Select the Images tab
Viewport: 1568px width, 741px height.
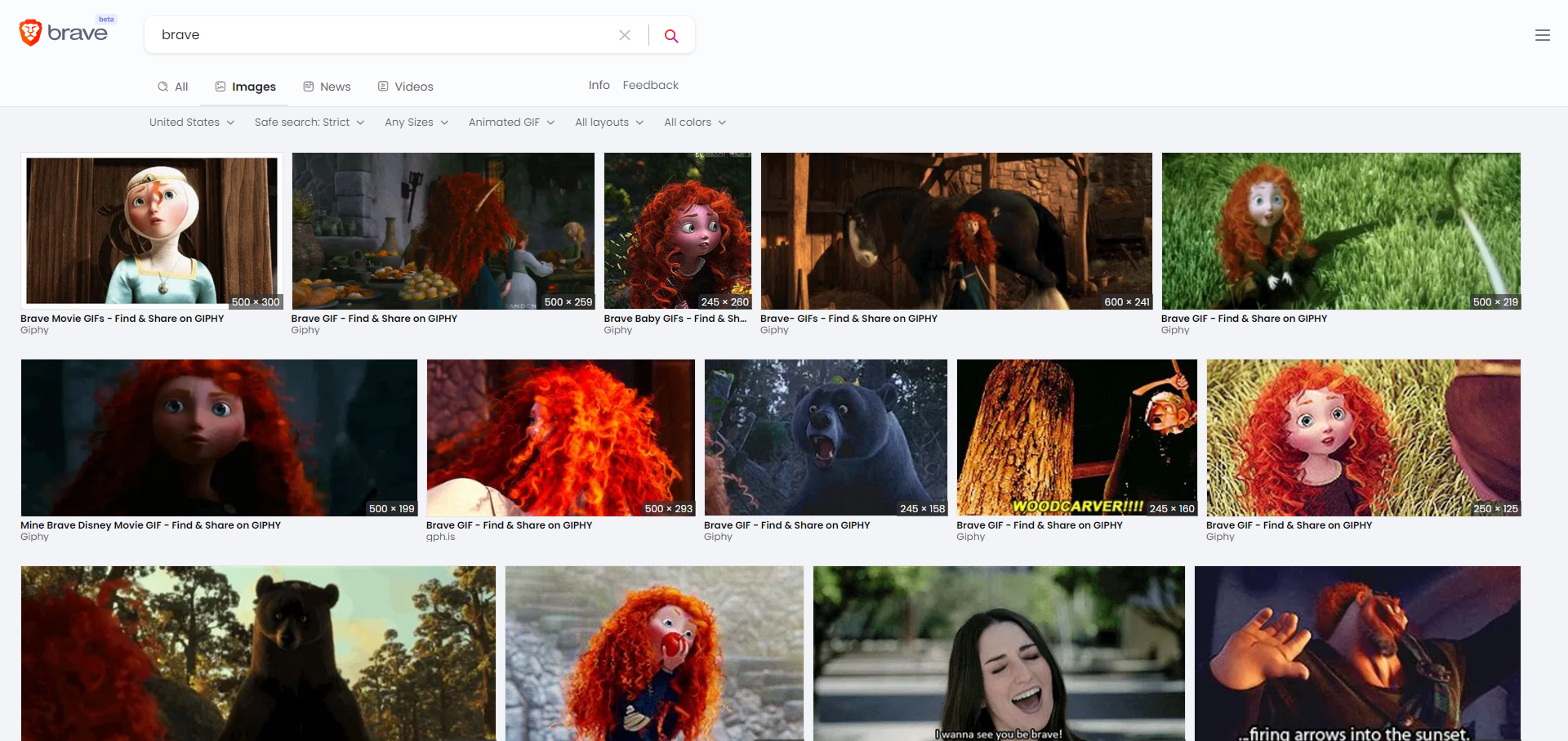[x=246, y=87]
